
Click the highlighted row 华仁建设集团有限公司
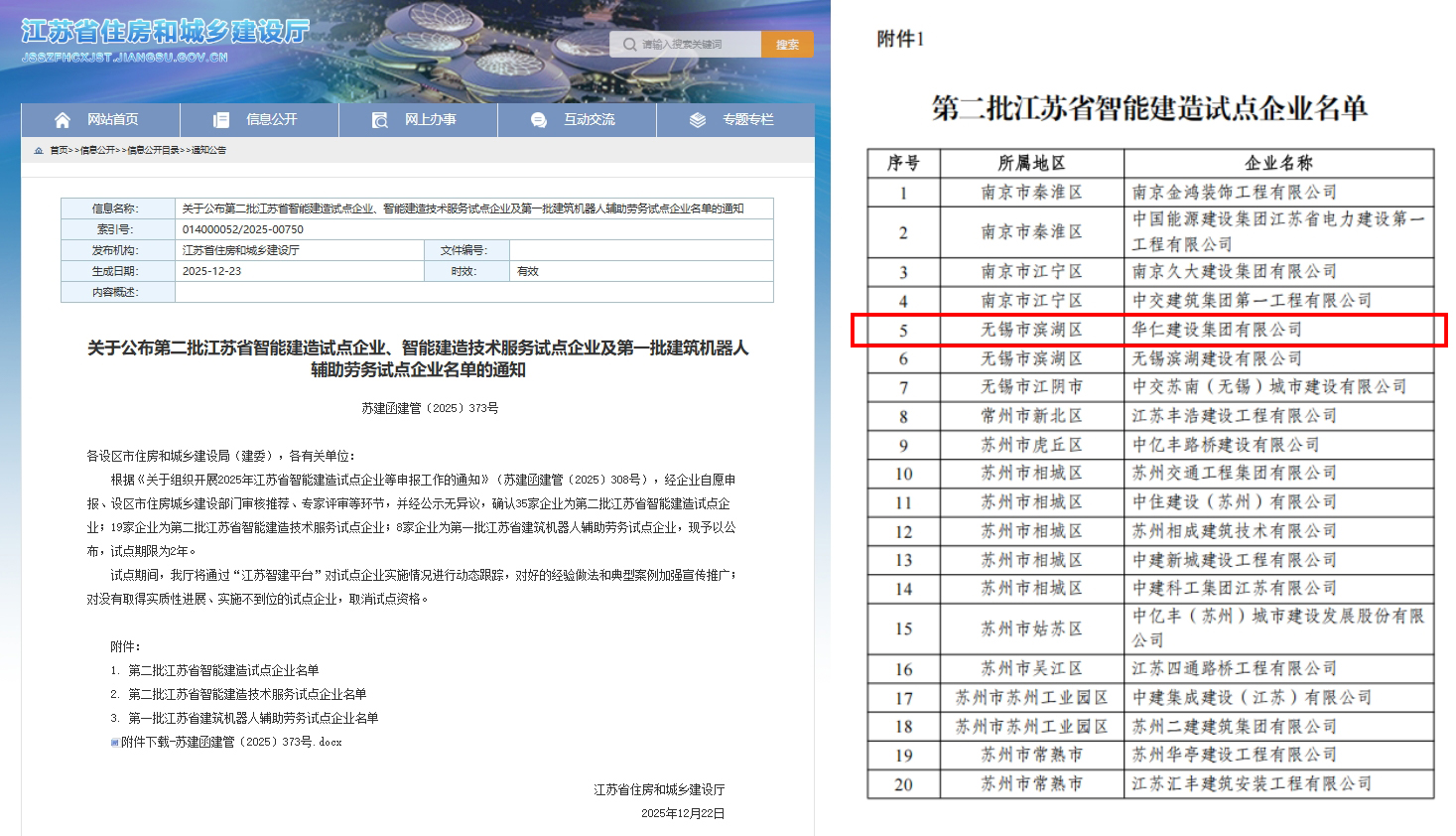point(1148,330)
